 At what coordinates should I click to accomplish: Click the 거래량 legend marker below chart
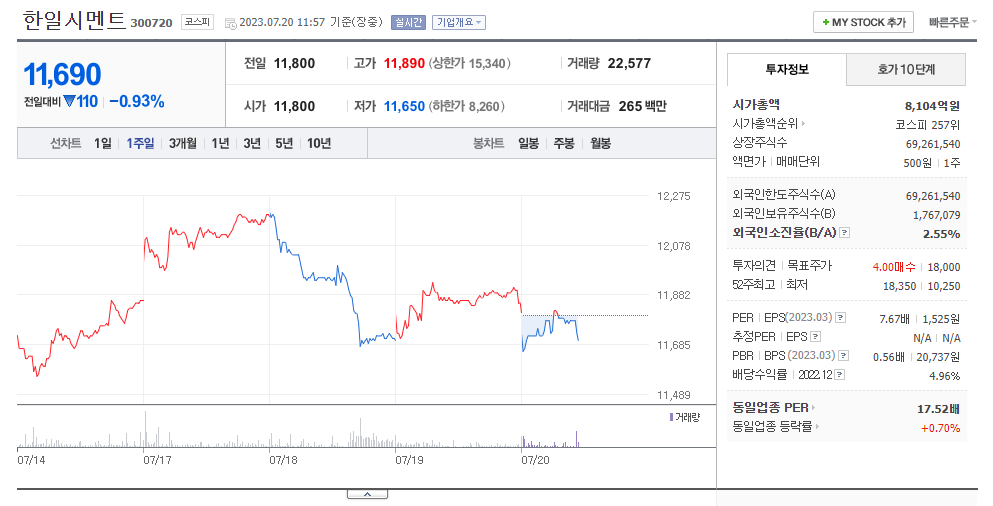(671, 417)
